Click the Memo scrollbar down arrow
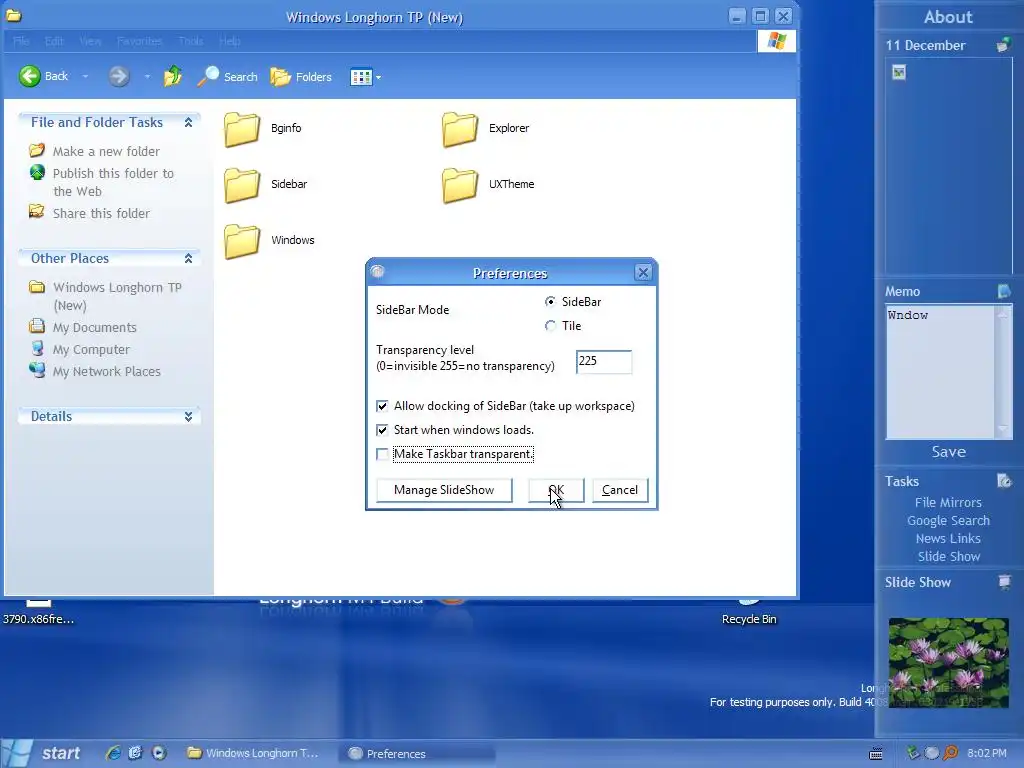The image size is (1024, 768). [x=1002, y=430]
